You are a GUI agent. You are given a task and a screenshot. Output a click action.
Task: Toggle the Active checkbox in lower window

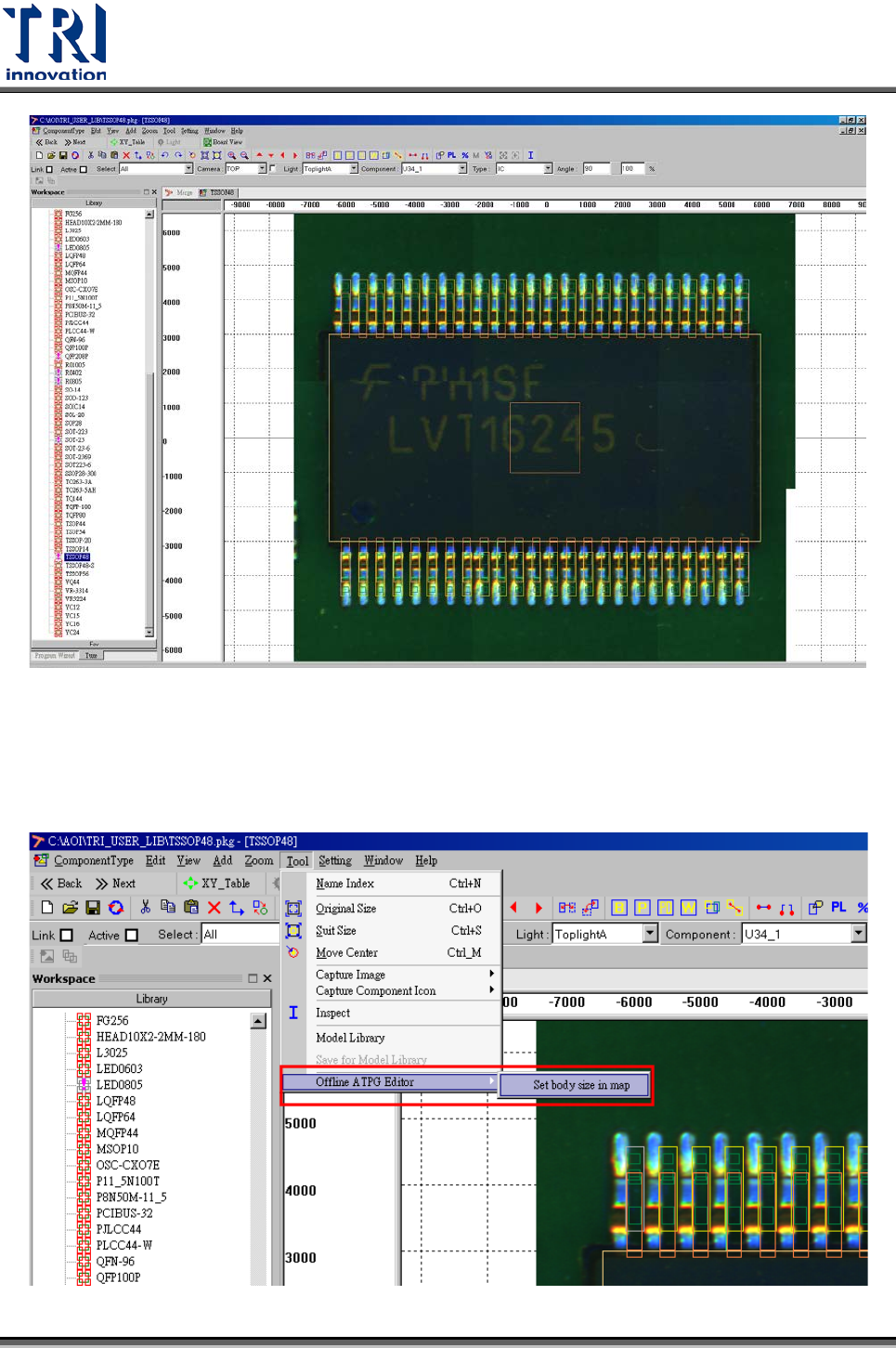point(132,936)
